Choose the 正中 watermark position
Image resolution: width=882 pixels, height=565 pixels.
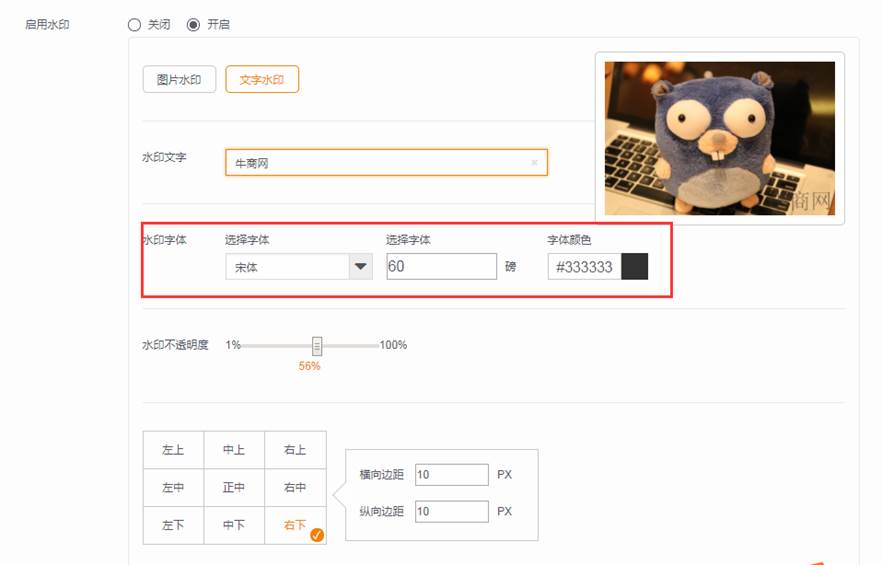(x=234, y=487)
